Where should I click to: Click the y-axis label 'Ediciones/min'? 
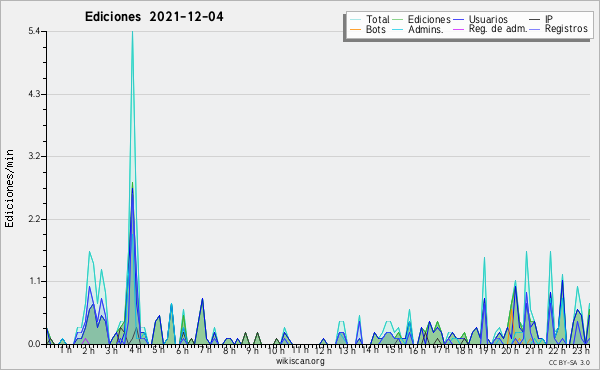9,188
